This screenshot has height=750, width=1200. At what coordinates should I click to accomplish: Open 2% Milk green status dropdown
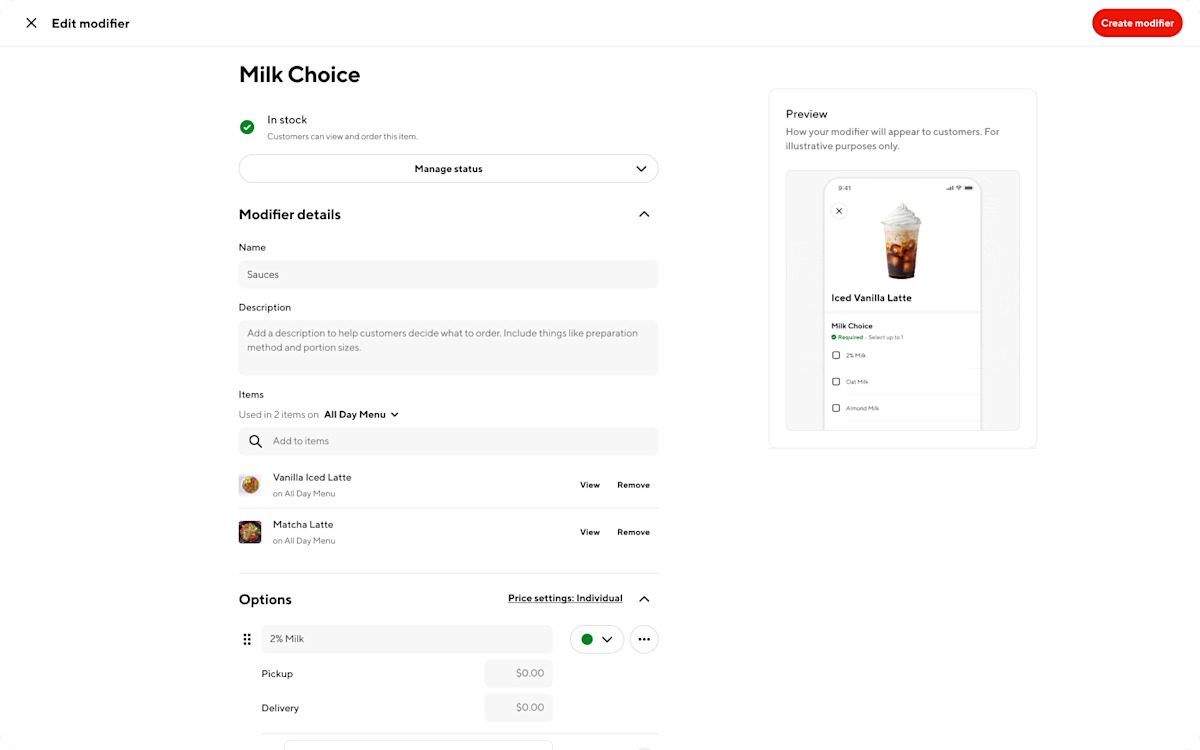tap(597, 639)
